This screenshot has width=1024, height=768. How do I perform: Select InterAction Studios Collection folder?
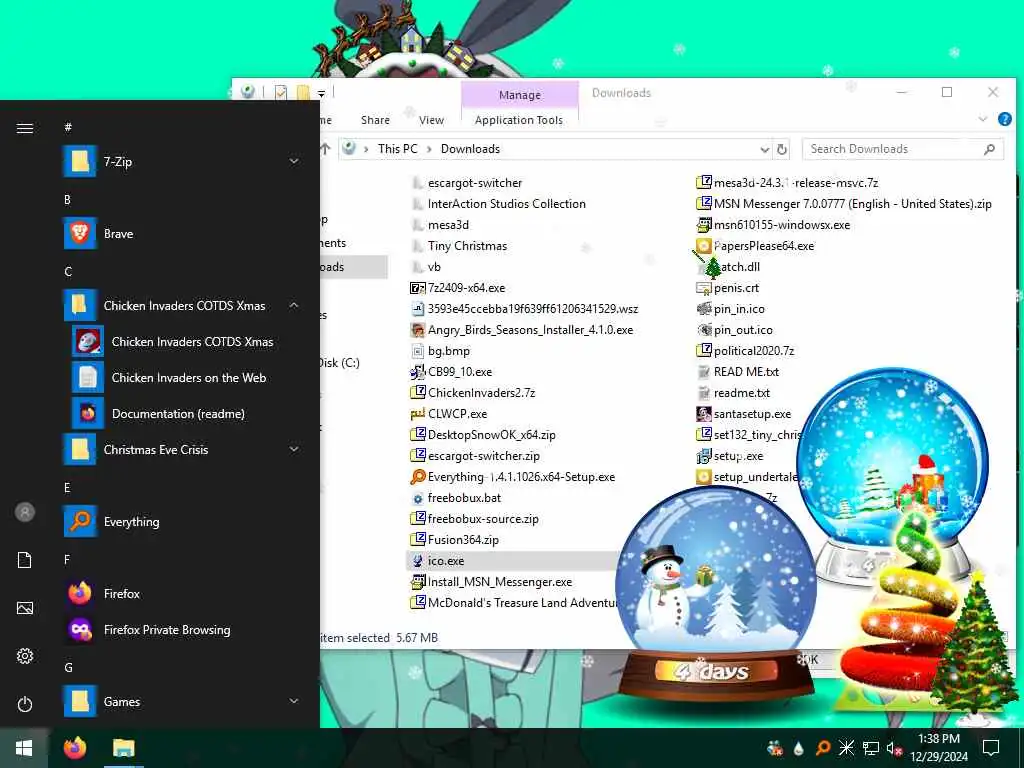pyautogui.click(x=498, y=204)
